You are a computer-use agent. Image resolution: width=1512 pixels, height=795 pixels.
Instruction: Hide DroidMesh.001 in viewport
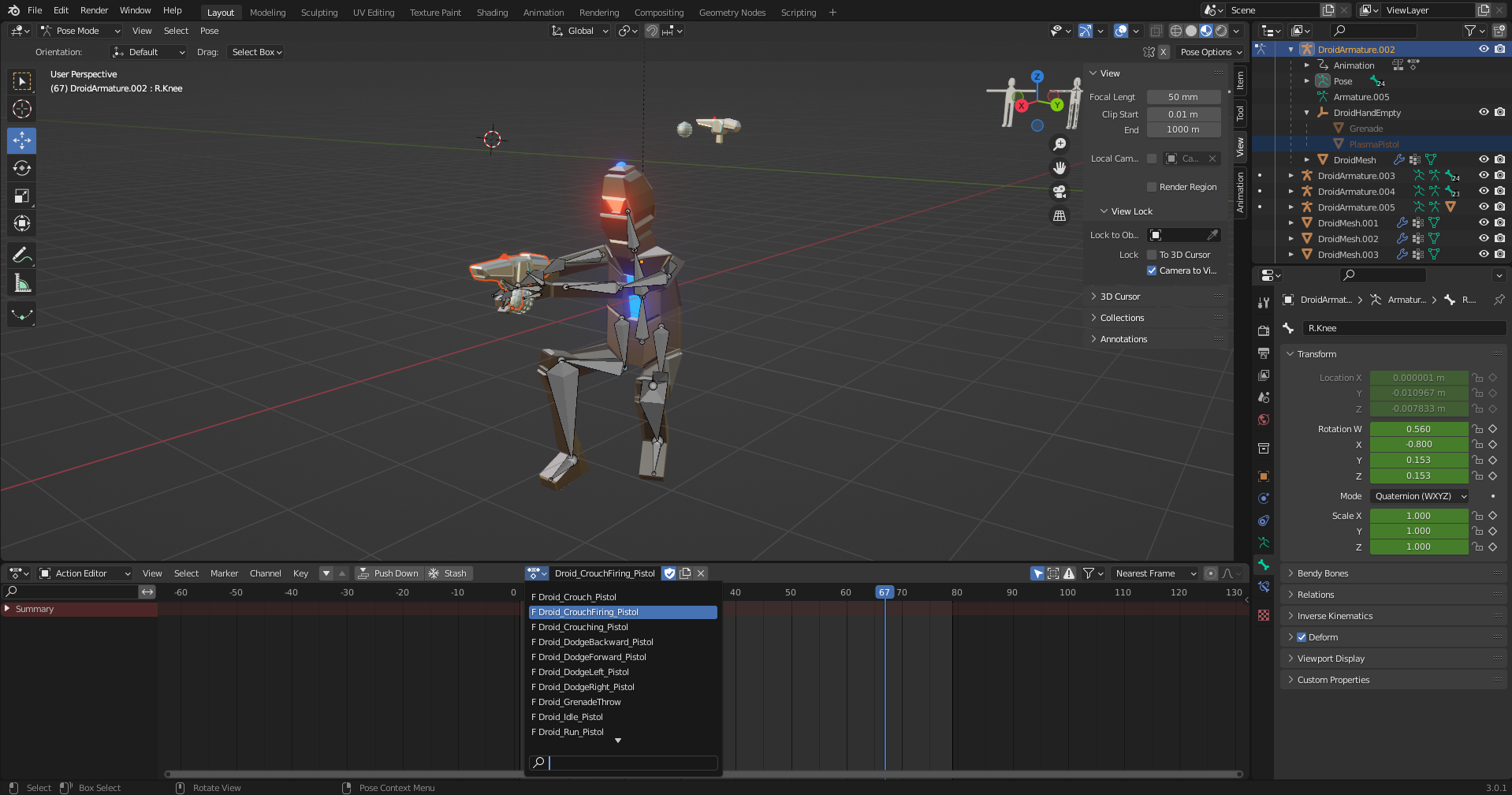click(1484, 223)
